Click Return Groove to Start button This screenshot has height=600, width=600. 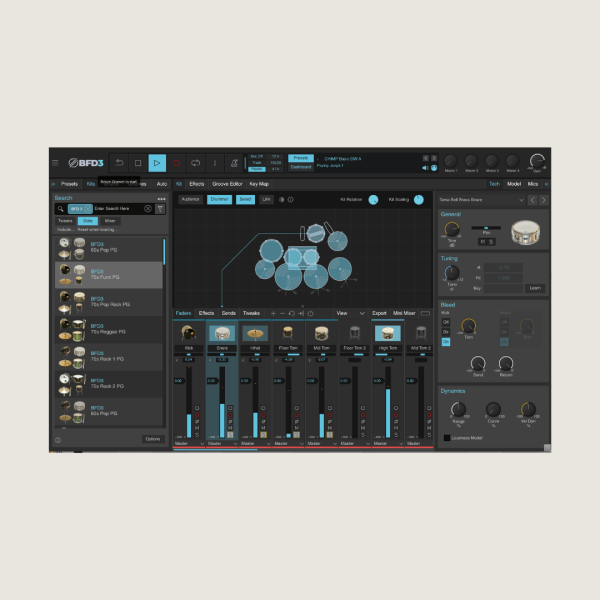point(119,163)
